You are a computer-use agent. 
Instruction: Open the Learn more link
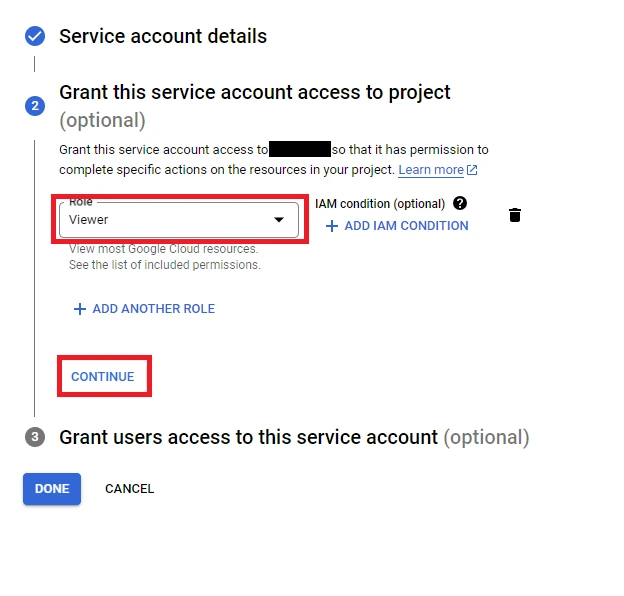(431, 170)
